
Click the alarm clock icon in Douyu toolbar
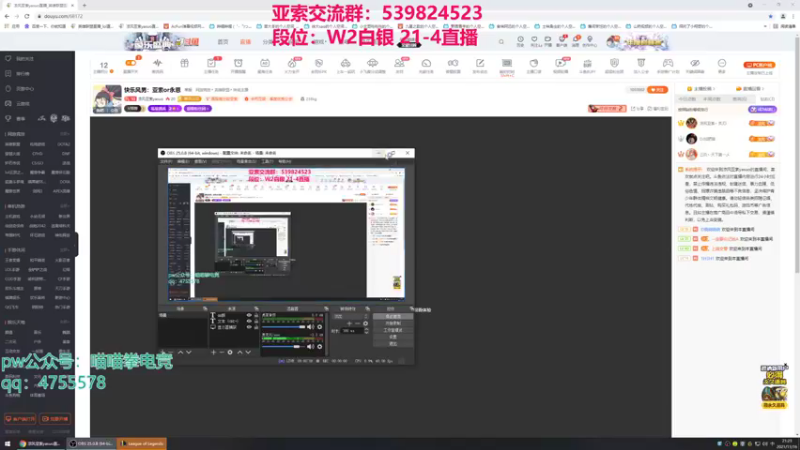click(x=238, y=63)
